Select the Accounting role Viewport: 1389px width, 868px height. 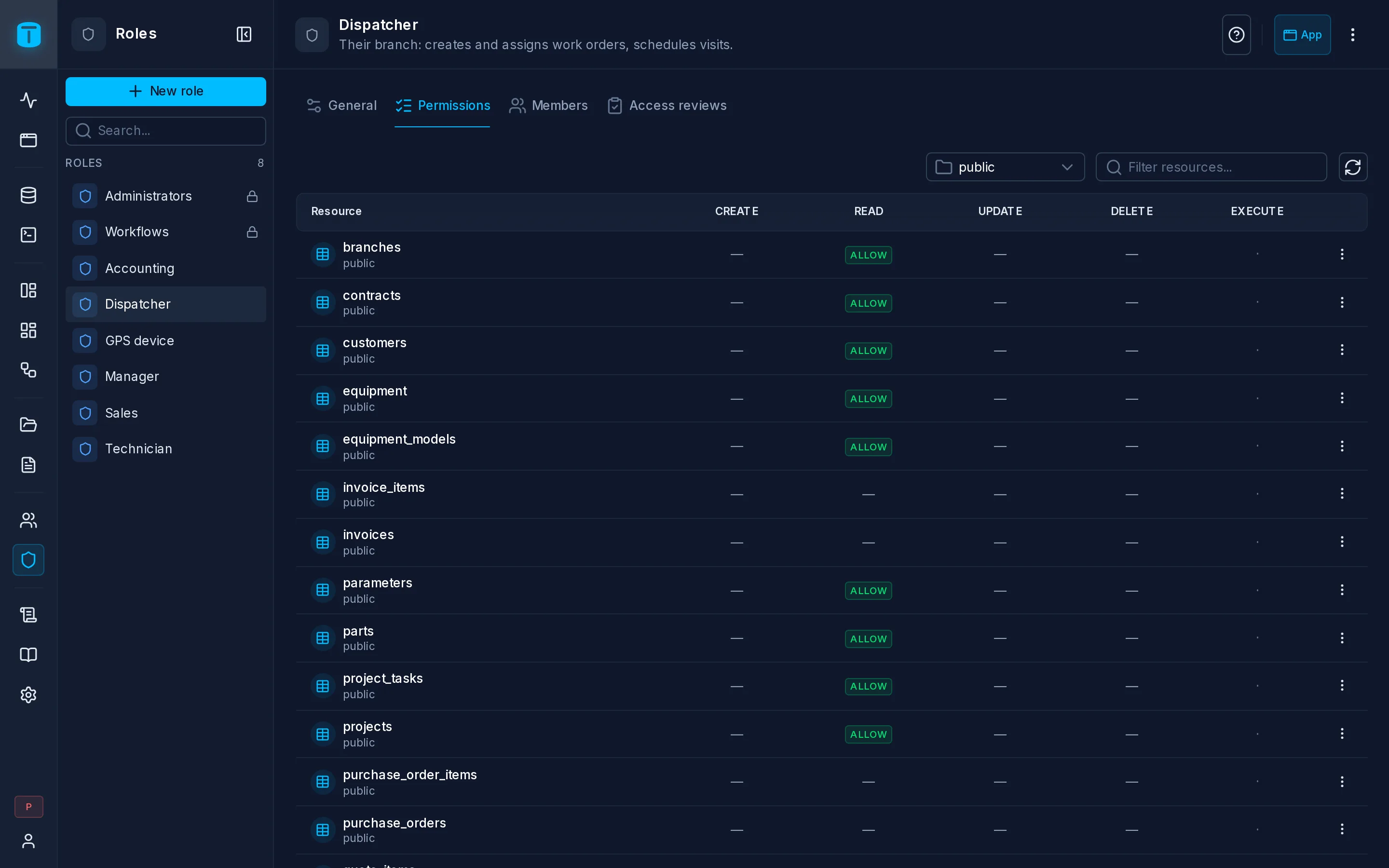tap(166, 269)
